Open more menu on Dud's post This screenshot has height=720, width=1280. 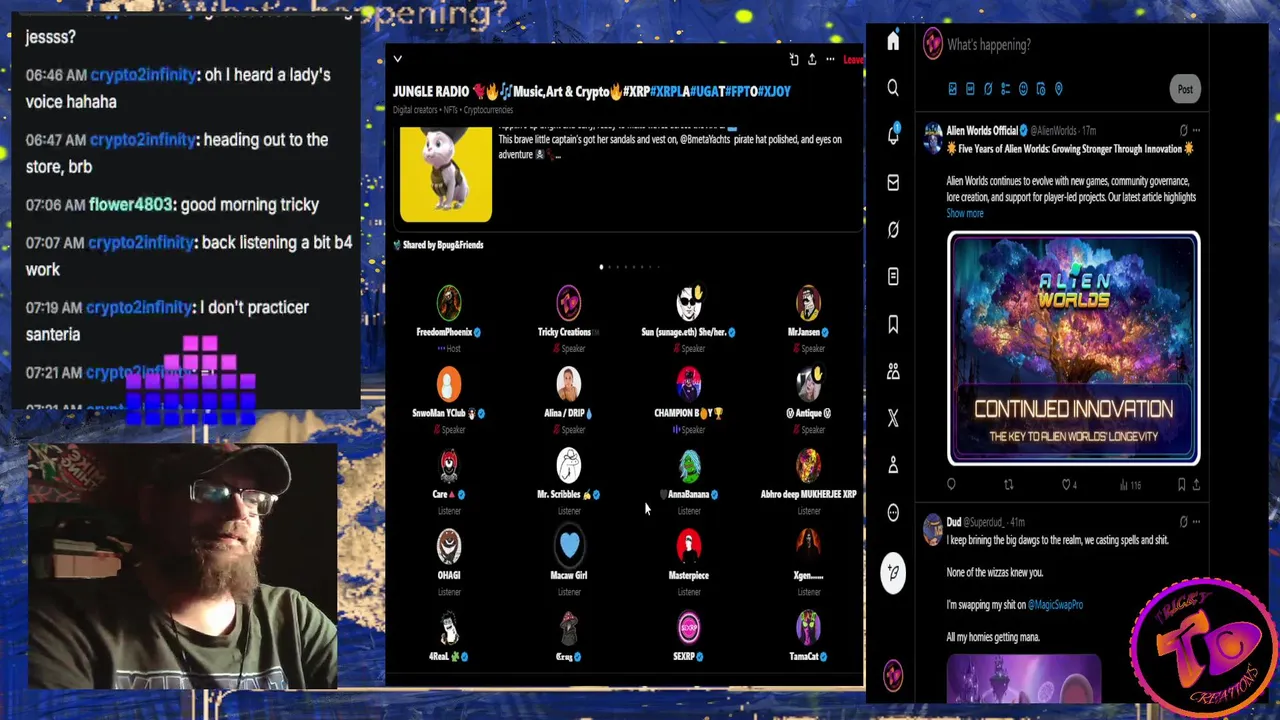(x=1196, y=521)
